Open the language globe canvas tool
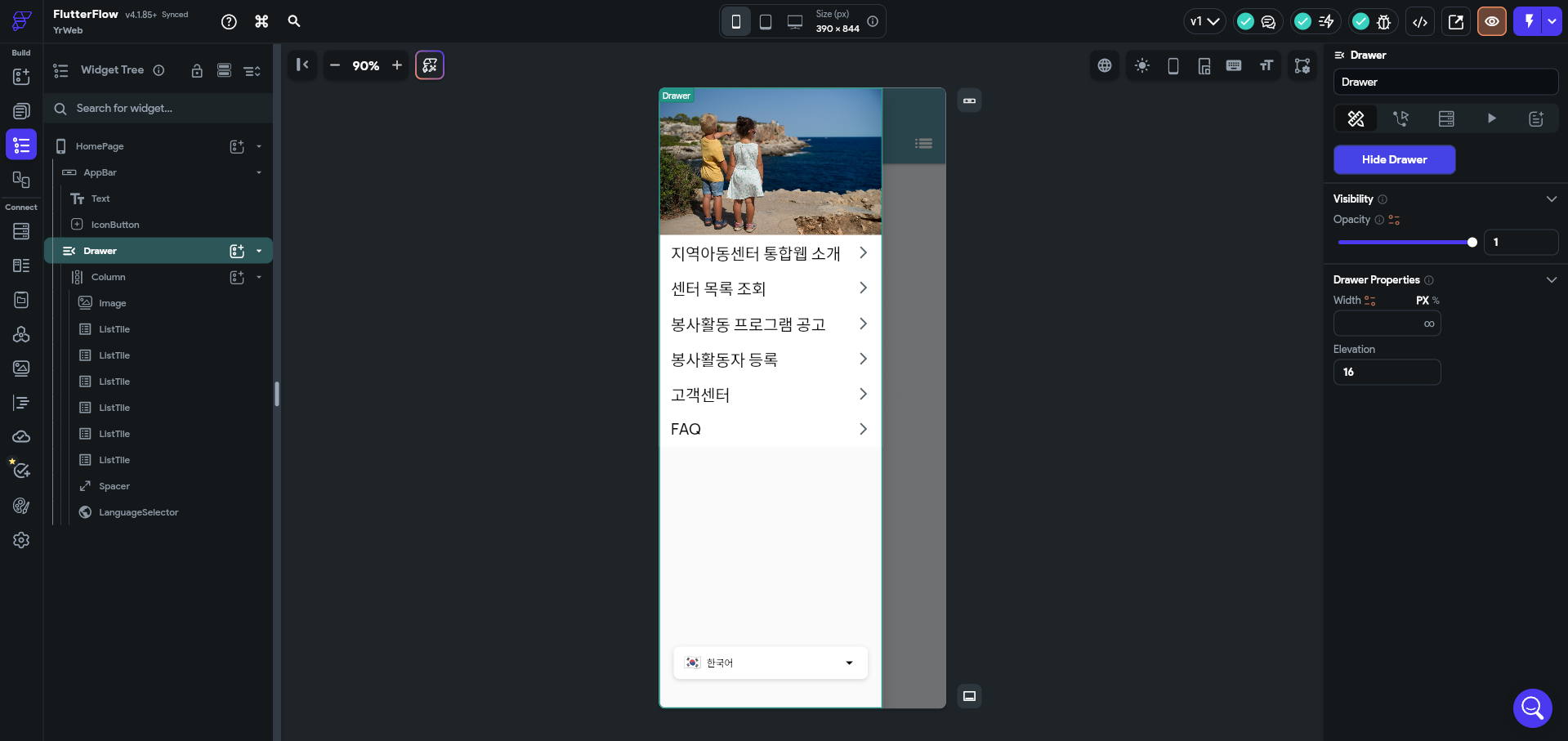This screenshot has width=1568, height=741. point(1105,65)
